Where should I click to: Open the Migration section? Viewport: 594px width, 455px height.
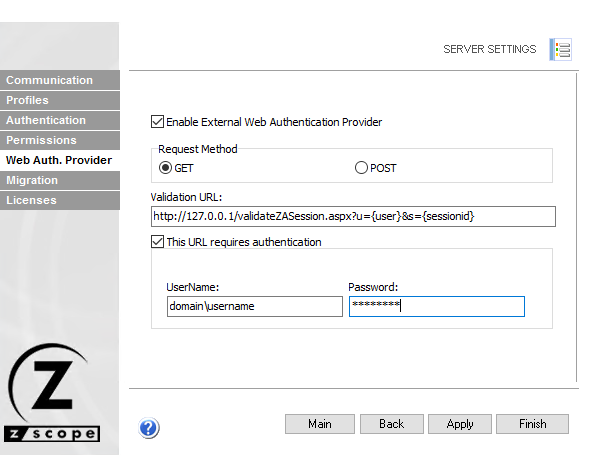[x=60, y=180]
